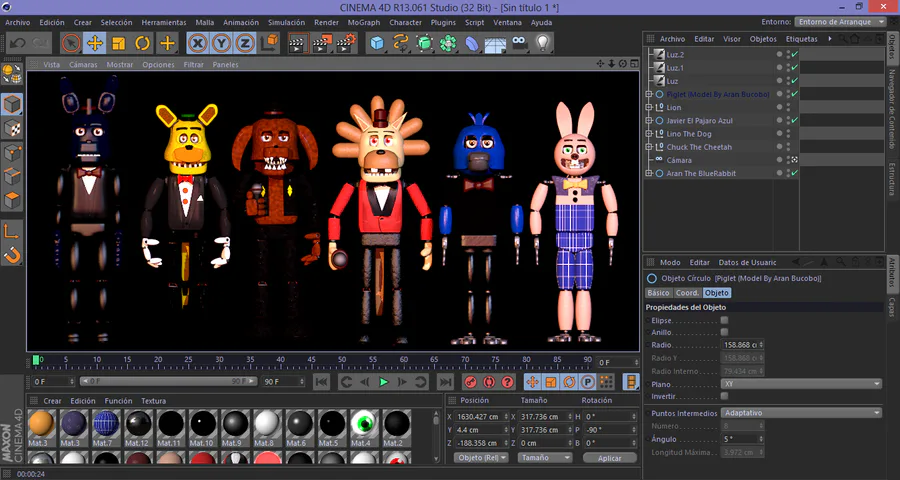This screenshot has width=900, height=480.
Task: Open the Archivo menu
Action: point(18,22)
